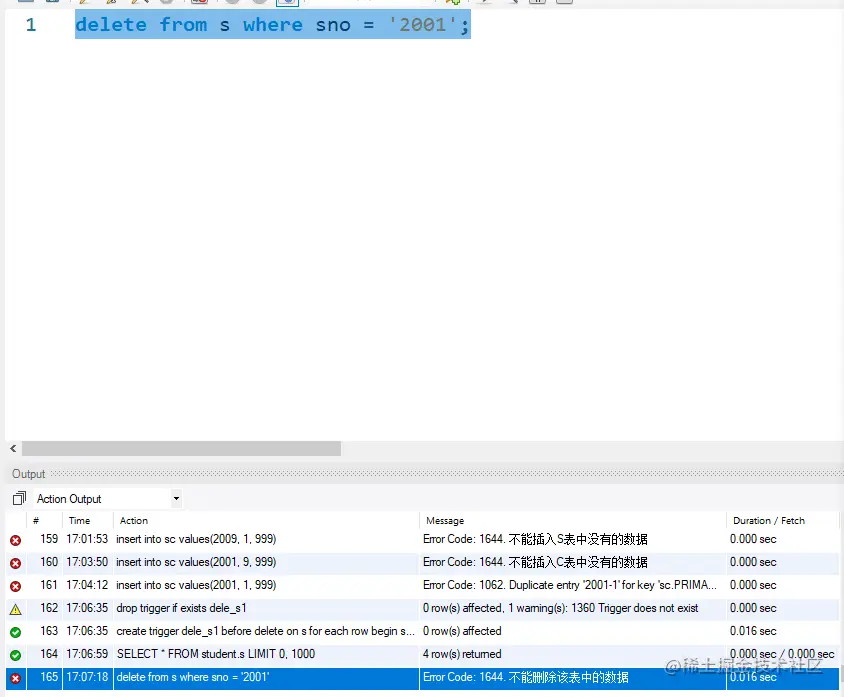Click the error icon on row 161
Screen dimensions: 844x697
[16, 586]
